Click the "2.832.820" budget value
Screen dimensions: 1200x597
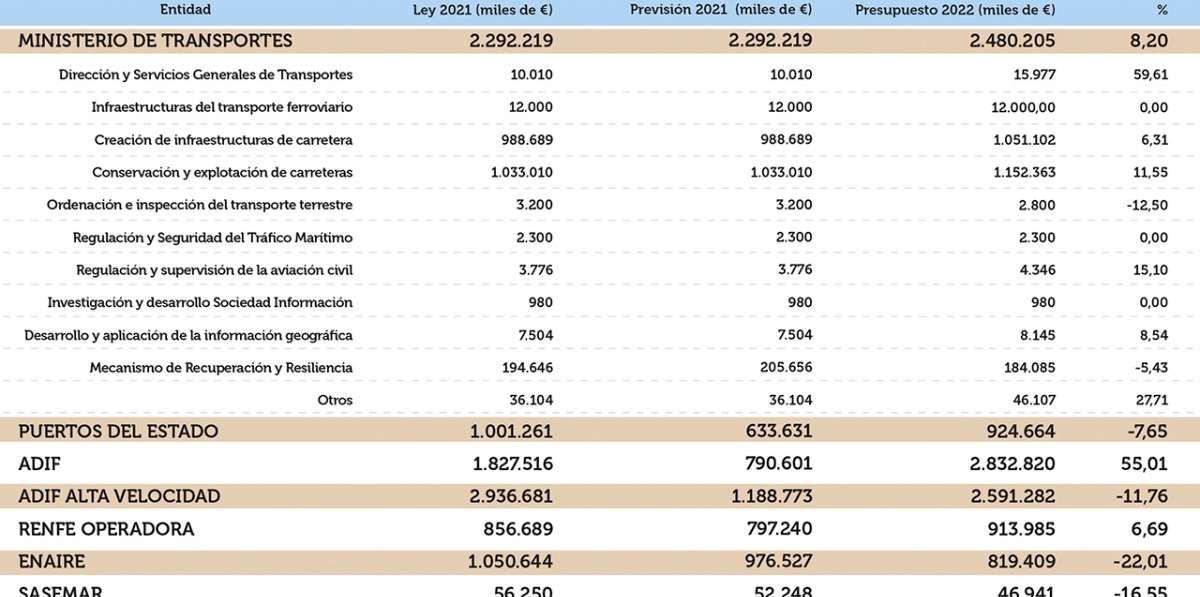(1013, 464)
